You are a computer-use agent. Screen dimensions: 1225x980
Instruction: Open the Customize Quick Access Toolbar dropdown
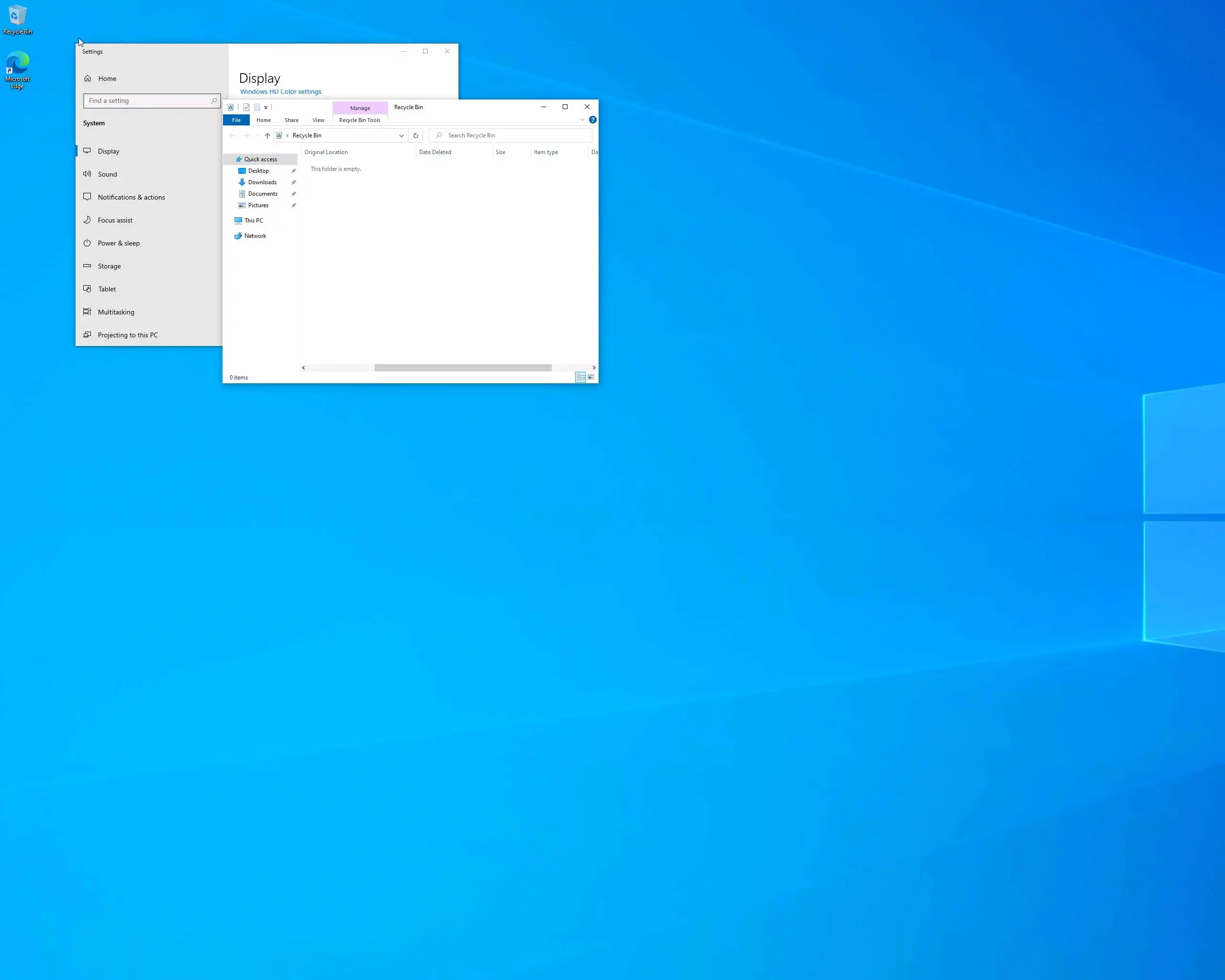(266, 107)
